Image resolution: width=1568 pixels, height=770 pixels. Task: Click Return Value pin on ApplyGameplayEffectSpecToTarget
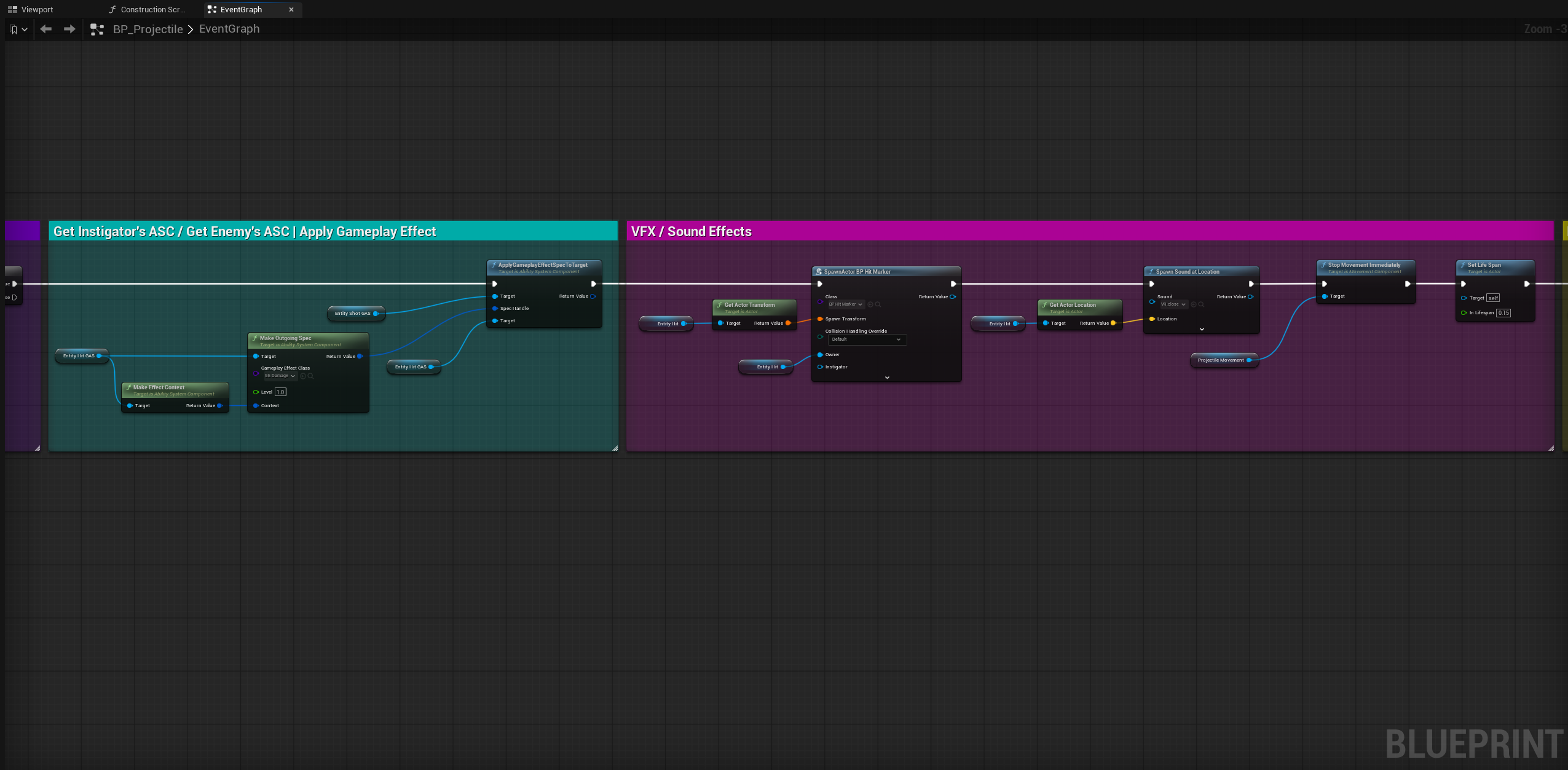(x=593, y=296)
